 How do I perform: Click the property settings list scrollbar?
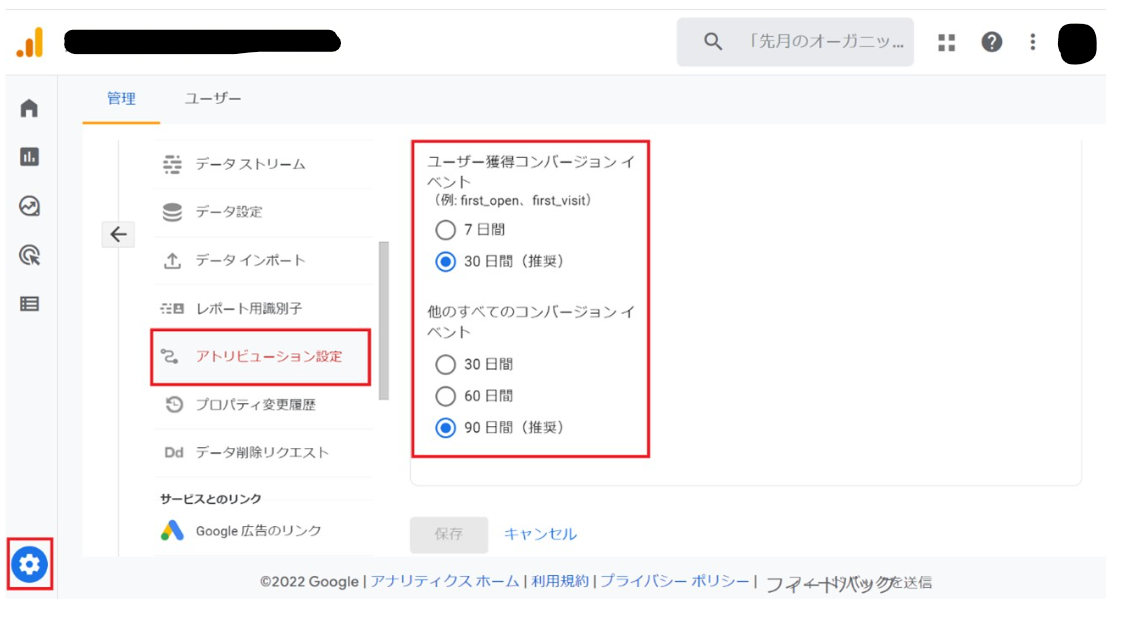point(383,320)
